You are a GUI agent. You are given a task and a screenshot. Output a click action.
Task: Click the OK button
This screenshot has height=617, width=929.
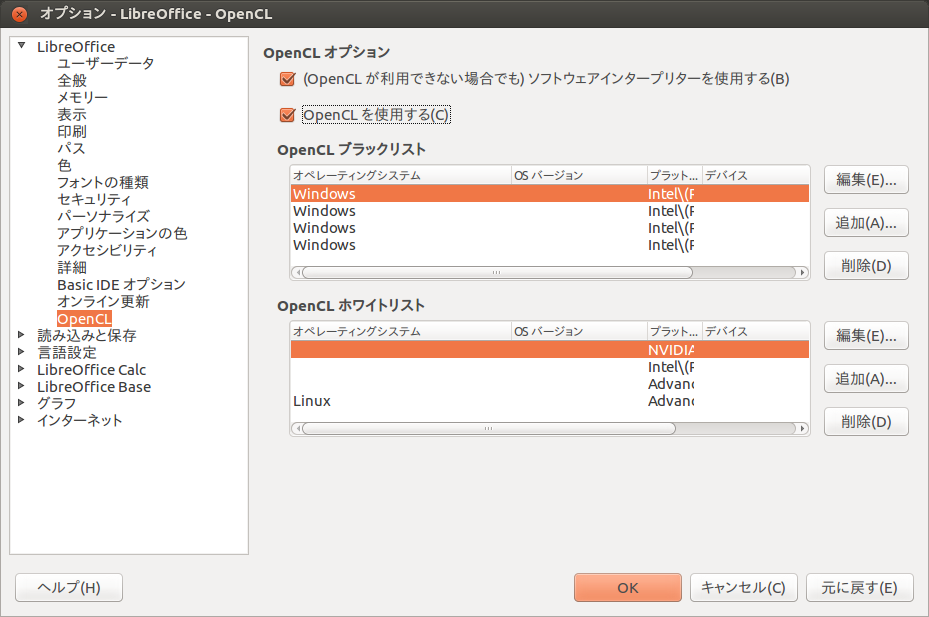click(x=627, y=588)
